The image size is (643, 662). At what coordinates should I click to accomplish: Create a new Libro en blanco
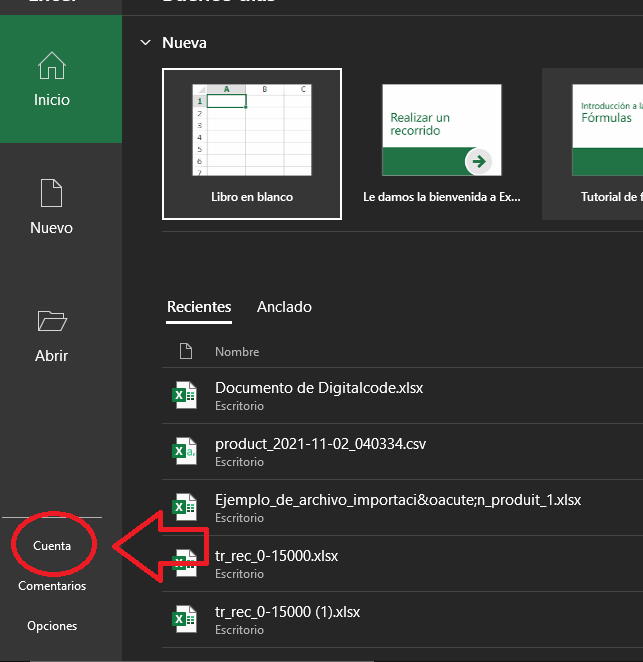(x=252, y=143)
